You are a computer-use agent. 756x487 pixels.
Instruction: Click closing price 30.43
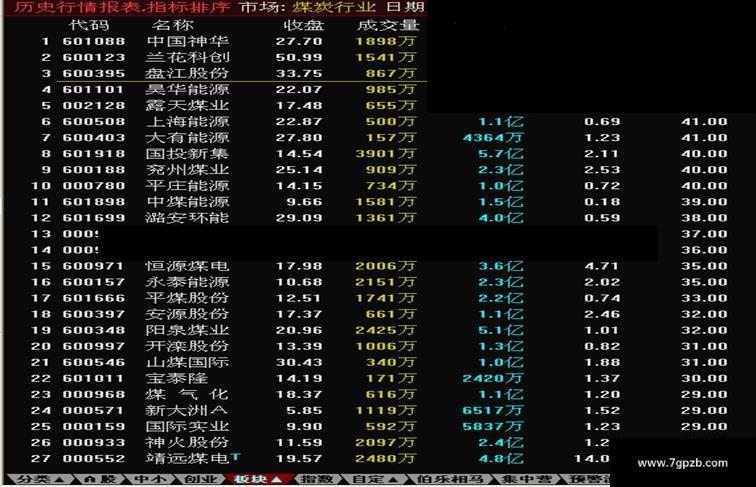[x=299, y=362]
